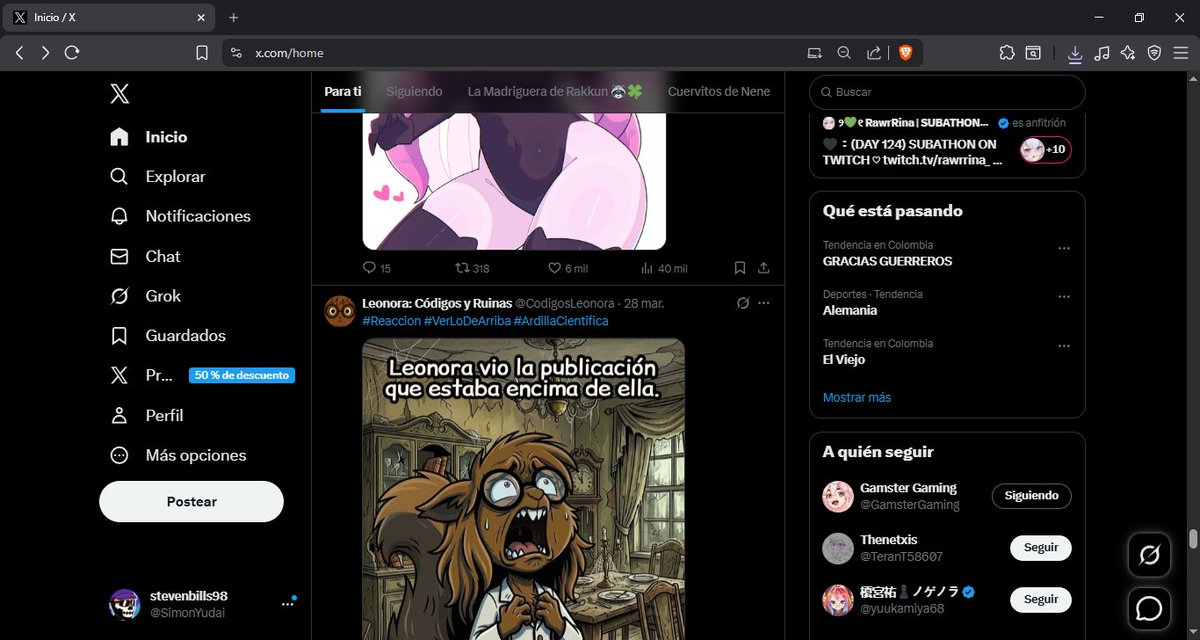Open the browser downloads panel
This screenshot has width=1200, height=640.
coord(1074,52)
